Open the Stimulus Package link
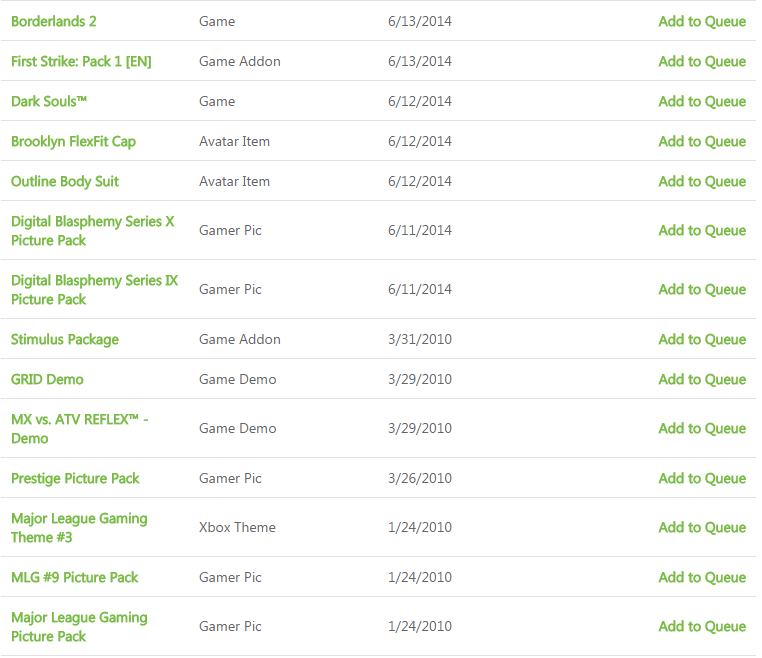This screenshot has width=762, height=658. coord(65,340)
